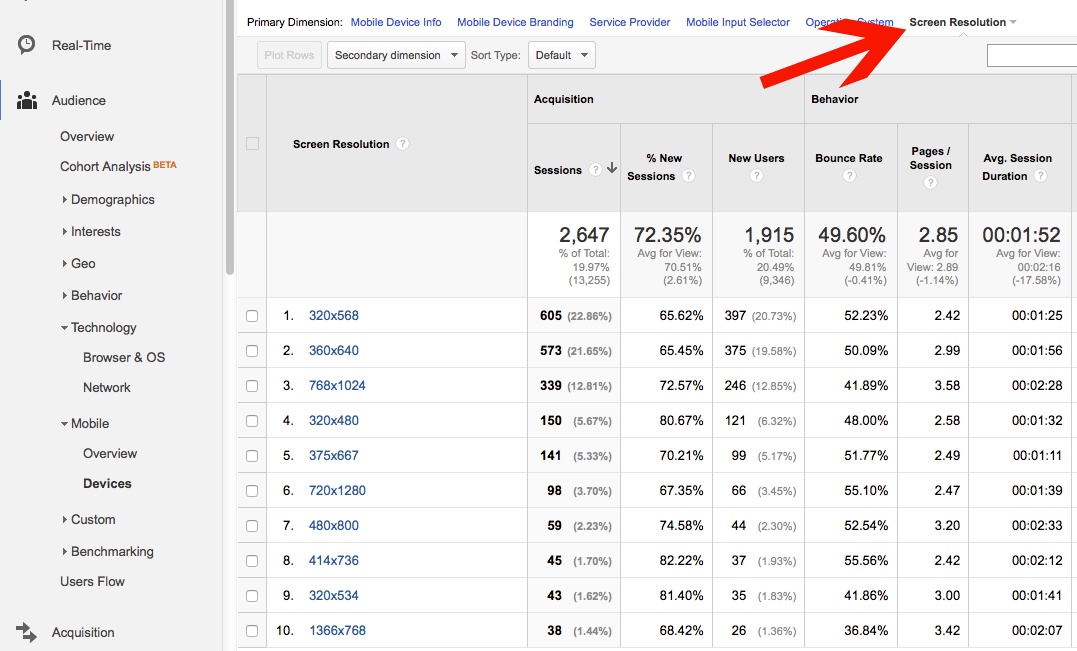1077x651 pixels.
Task: Click the Screen Resolution header help icon
Action: pos(403,144)
